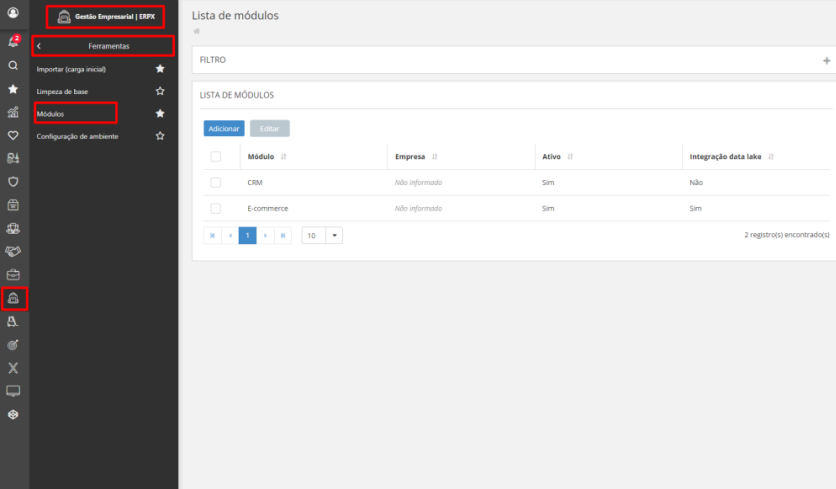
Task: Go to first page of results
Action: pos(212,235)
